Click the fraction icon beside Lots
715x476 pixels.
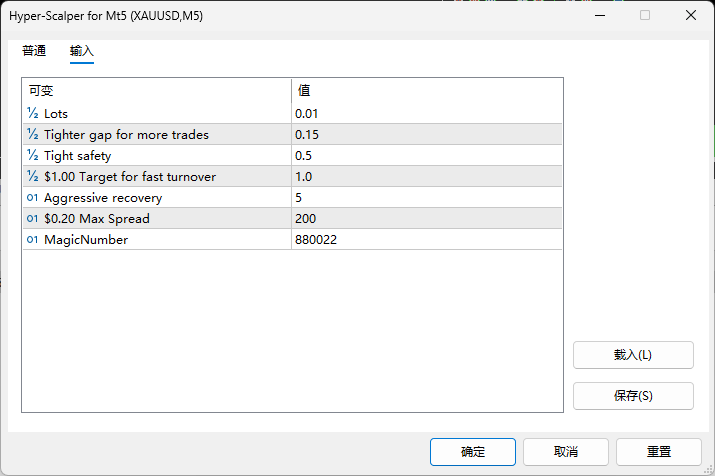33,113
